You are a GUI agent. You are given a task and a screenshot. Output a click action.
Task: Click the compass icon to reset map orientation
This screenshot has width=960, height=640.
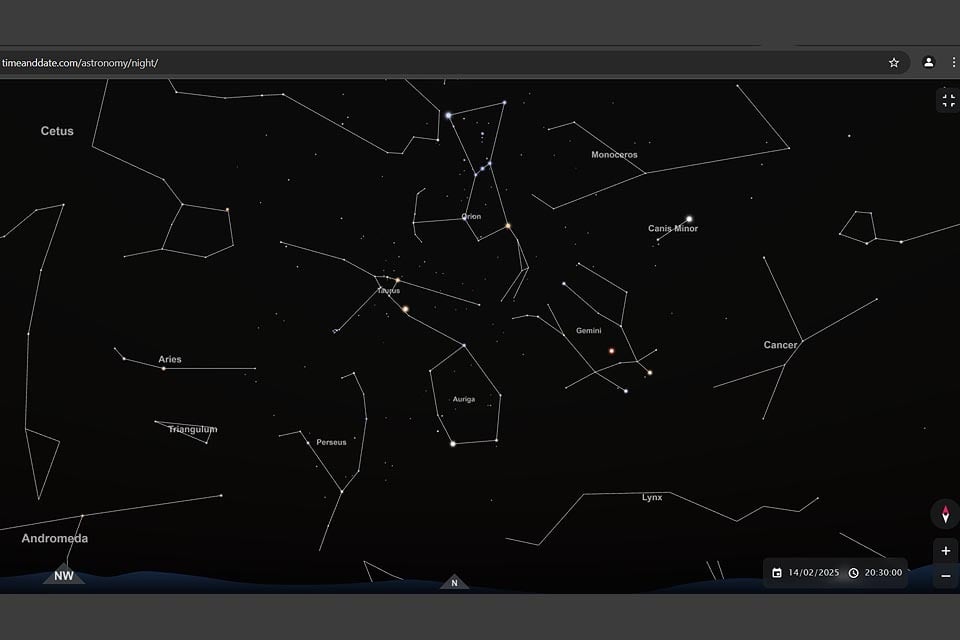(x=945, y=515)
